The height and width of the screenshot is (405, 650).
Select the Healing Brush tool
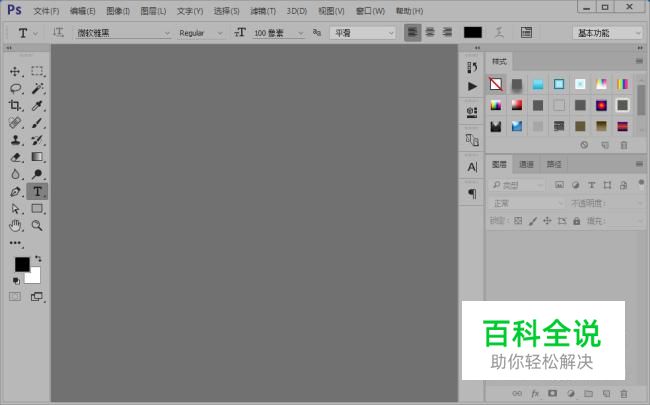point(15,123)
